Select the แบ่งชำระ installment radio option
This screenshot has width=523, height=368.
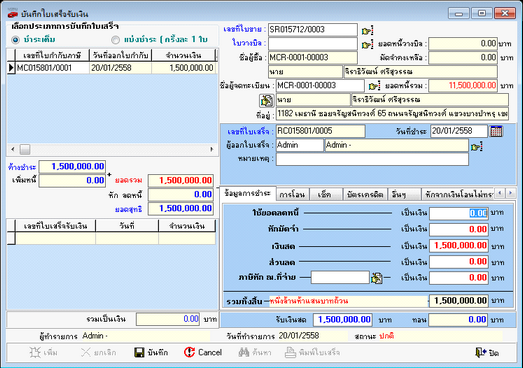[x=115, y=40]
